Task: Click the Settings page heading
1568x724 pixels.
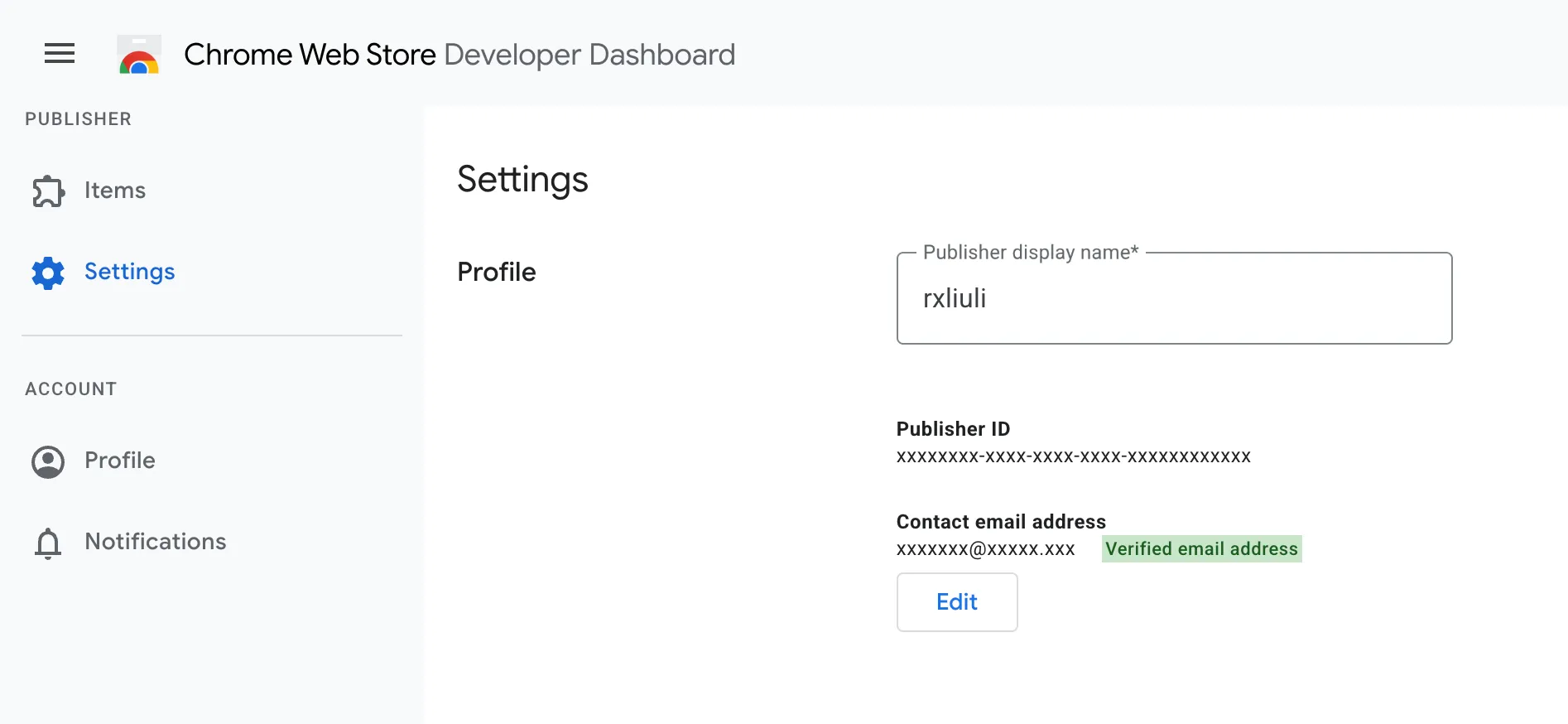Action: 522,180
